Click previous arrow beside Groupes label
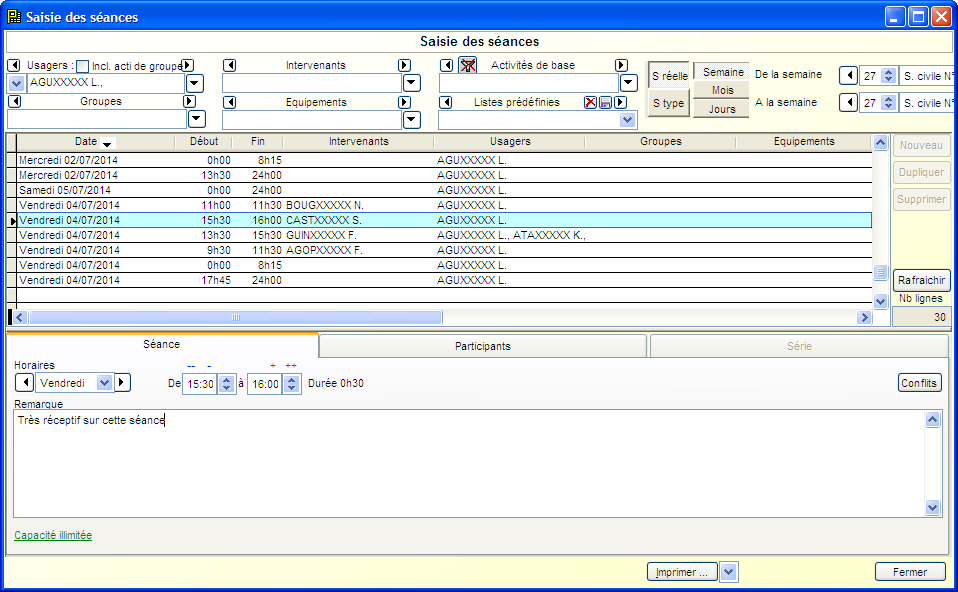 click(x=14, y=101)
